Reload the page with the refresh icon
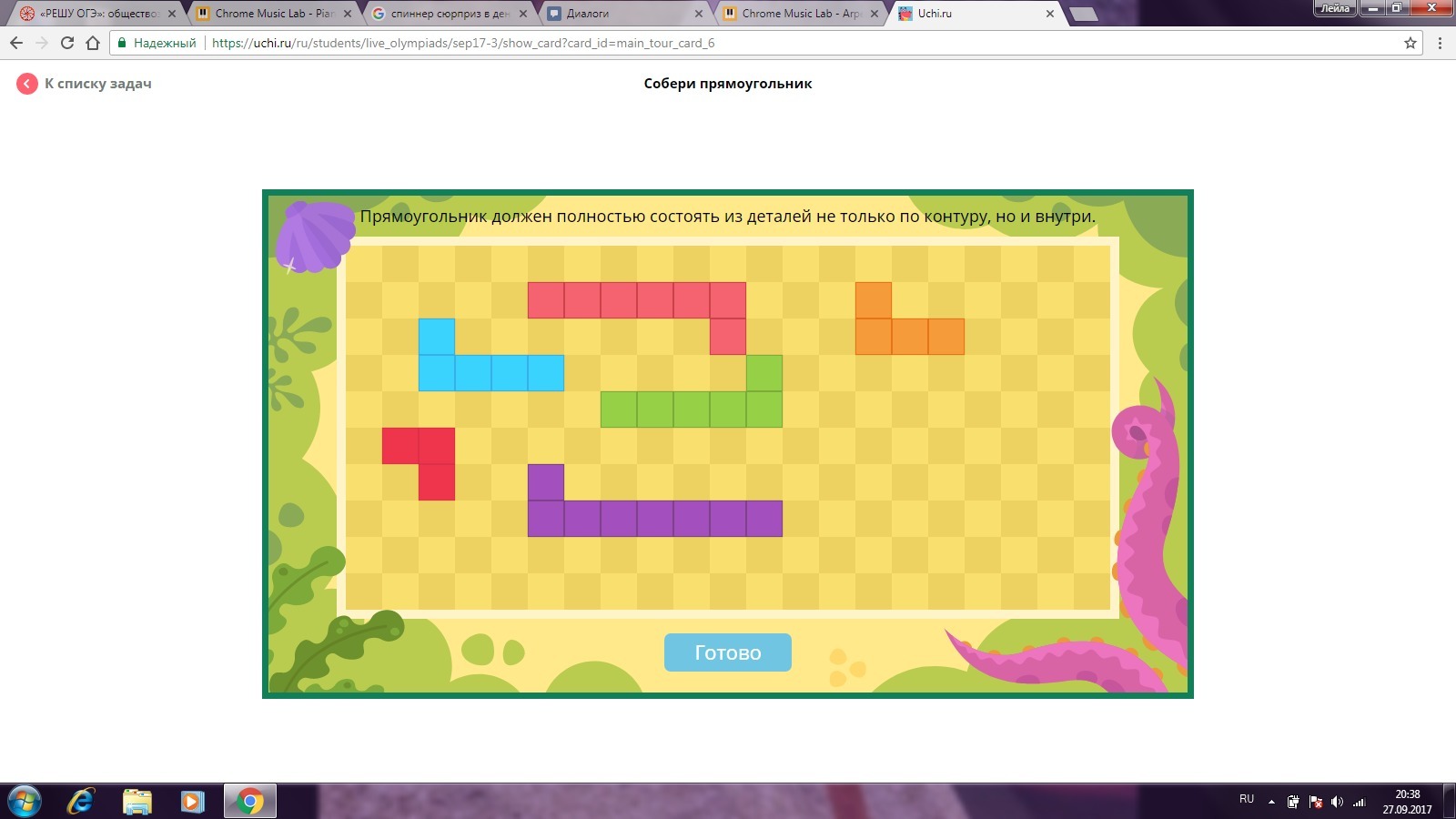 [x=66, y=43]
